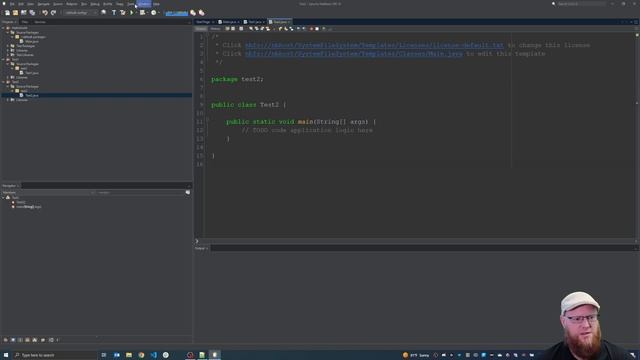640x360 pixels.
Task: Switch to the Test1.java editor tab
Action: 254,22
